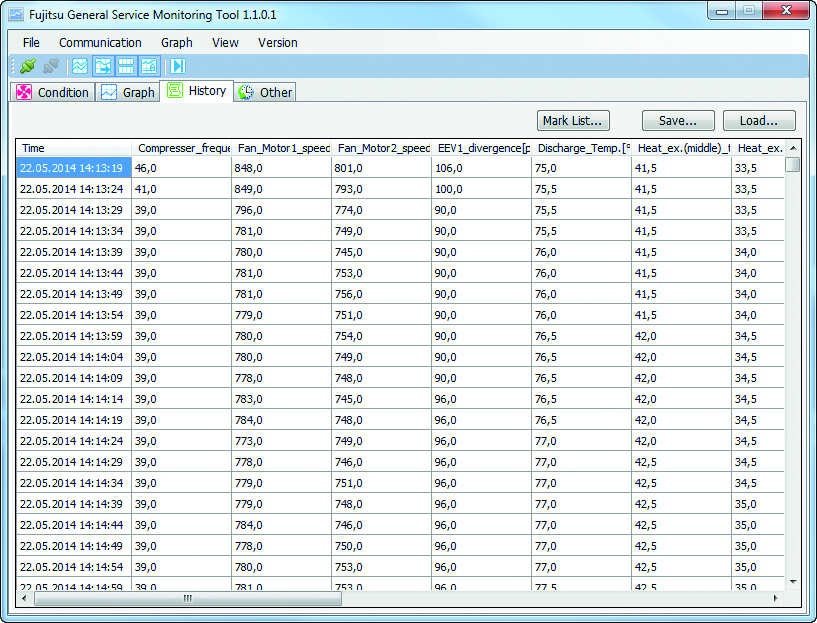Image resolution: width=817 pixels, height=623 pixels.
Task: Click the Mark List... button
Action: (x=573, y=121)
